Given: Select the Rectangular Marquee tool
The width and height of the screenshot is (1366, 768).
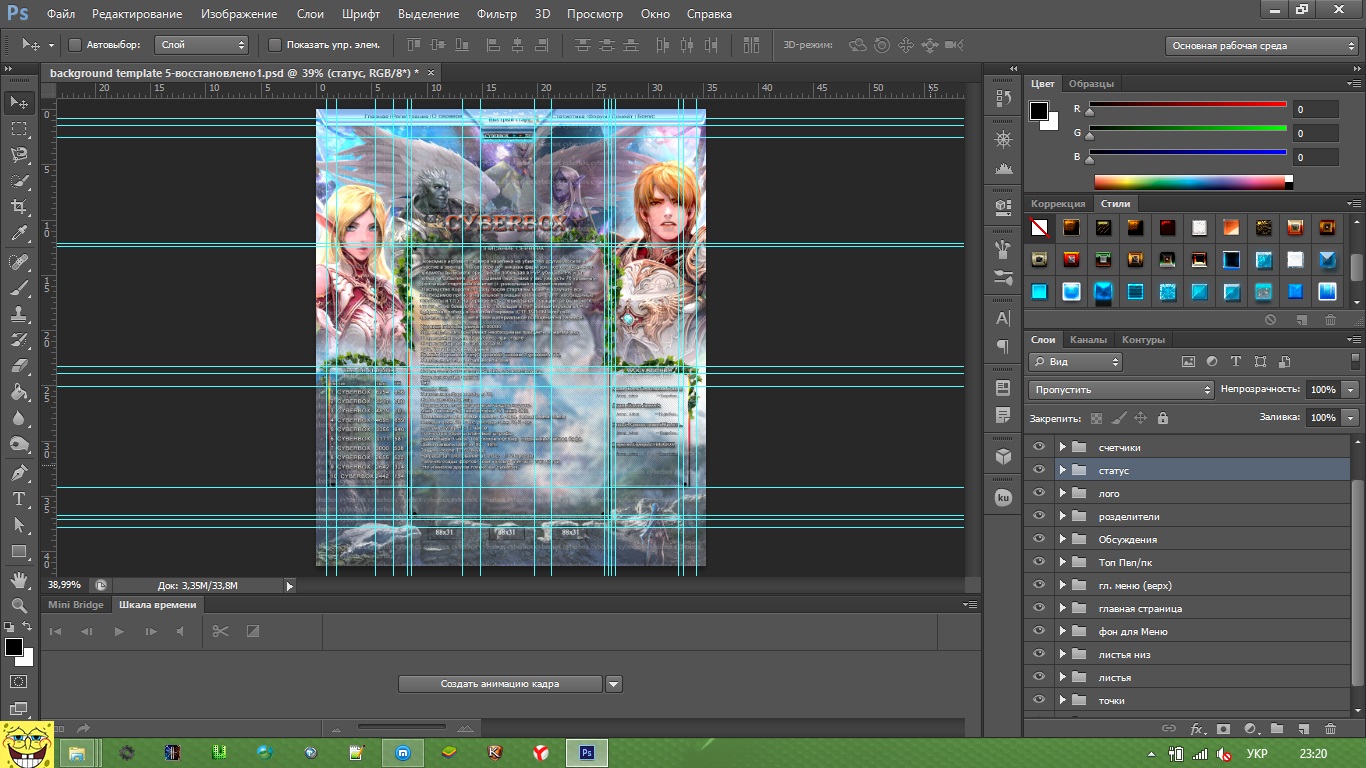Looking at the screenshot, I should point(19,129).
